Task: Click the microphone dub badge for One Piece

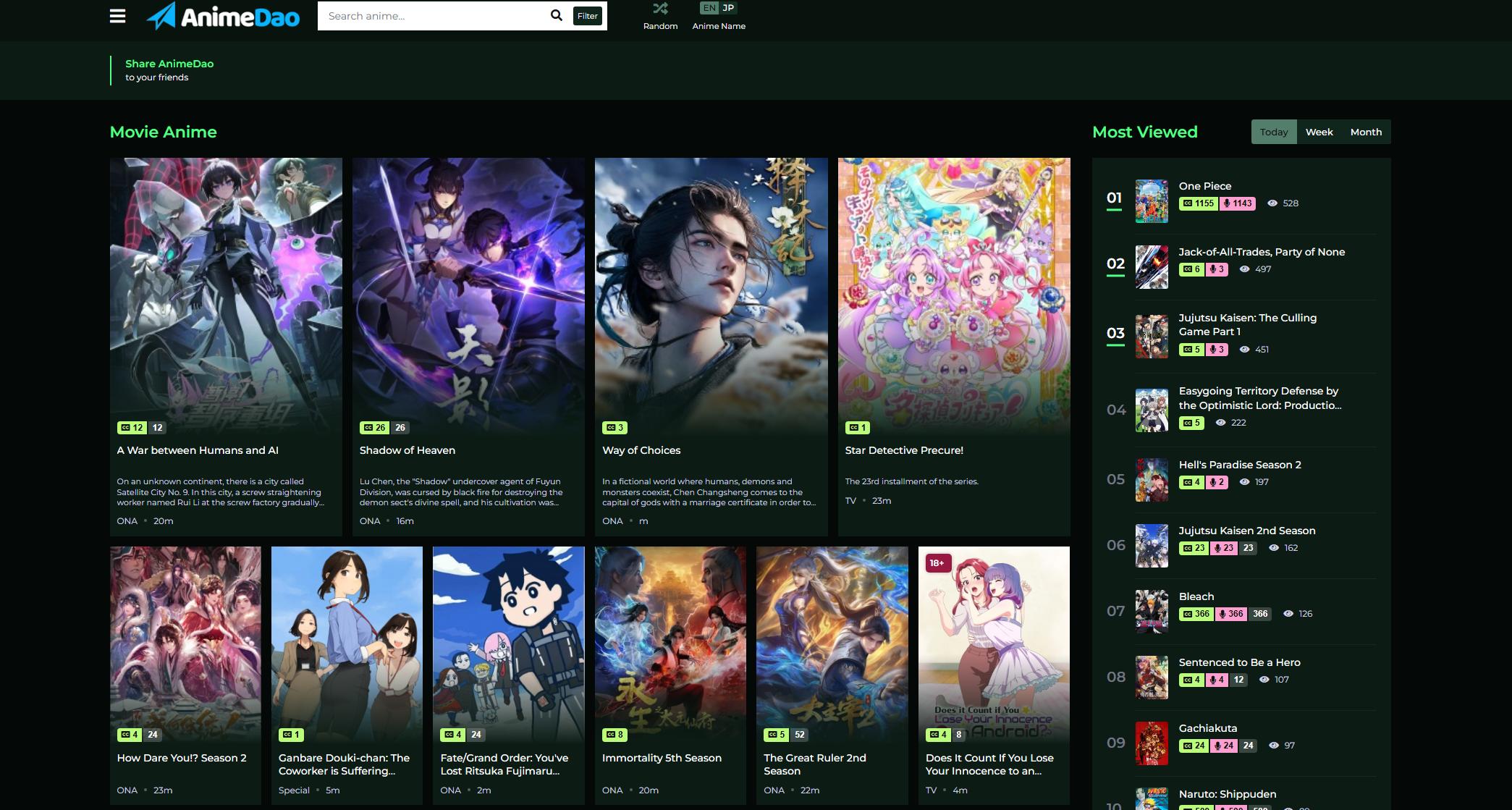Action: pos(1237,203)
